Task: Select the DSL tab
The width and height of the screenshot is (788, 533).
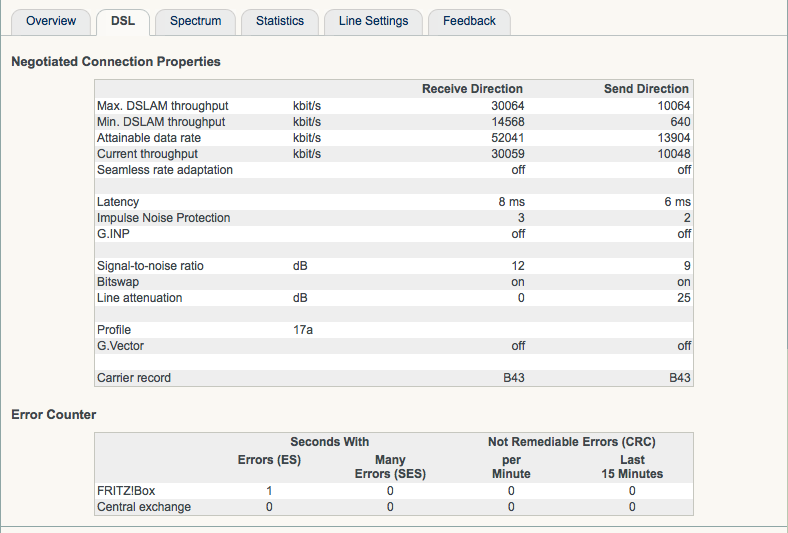Action: (123, 21)
